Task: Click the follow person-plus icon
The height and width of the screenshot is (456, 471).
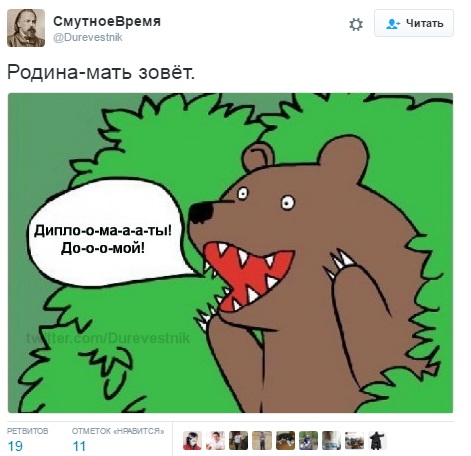Action: tap(393, 24)
